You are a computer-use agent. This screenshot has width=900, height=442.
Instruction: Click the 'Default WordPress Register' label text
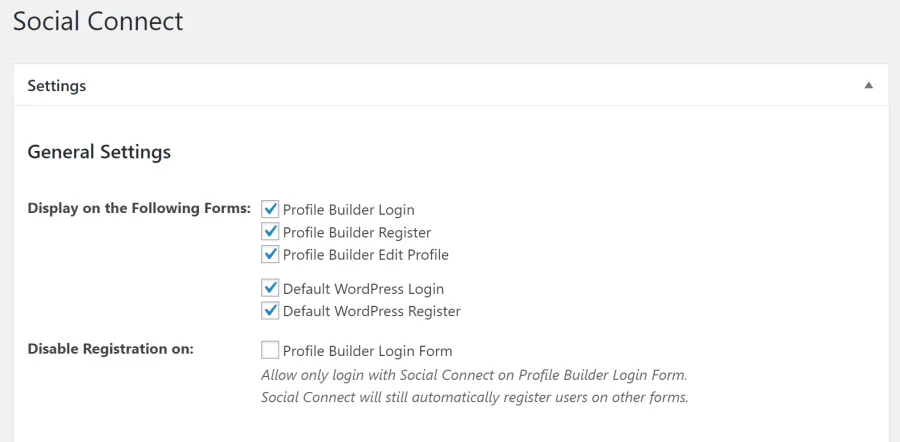point(372,311)
